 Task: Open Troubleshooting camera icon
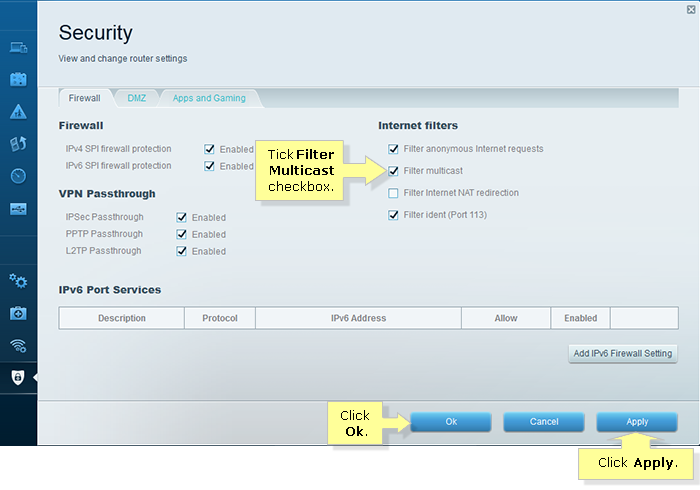pos(18,313)
